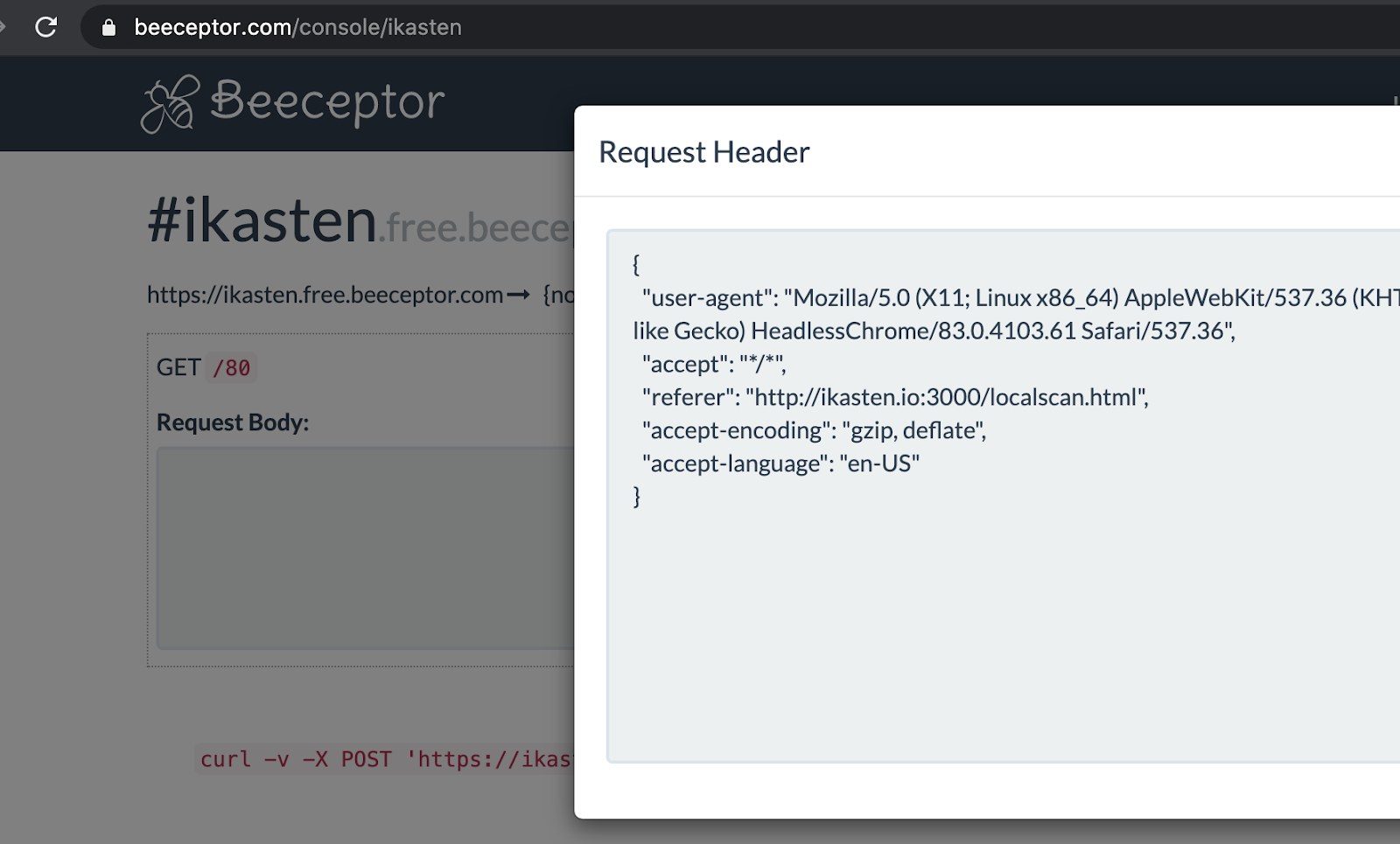Click the HeadlessChrome/83.0.4103.61 line
Image resolution: width=1400 pixels, height=844 pixels.
(x=934, y=331)
